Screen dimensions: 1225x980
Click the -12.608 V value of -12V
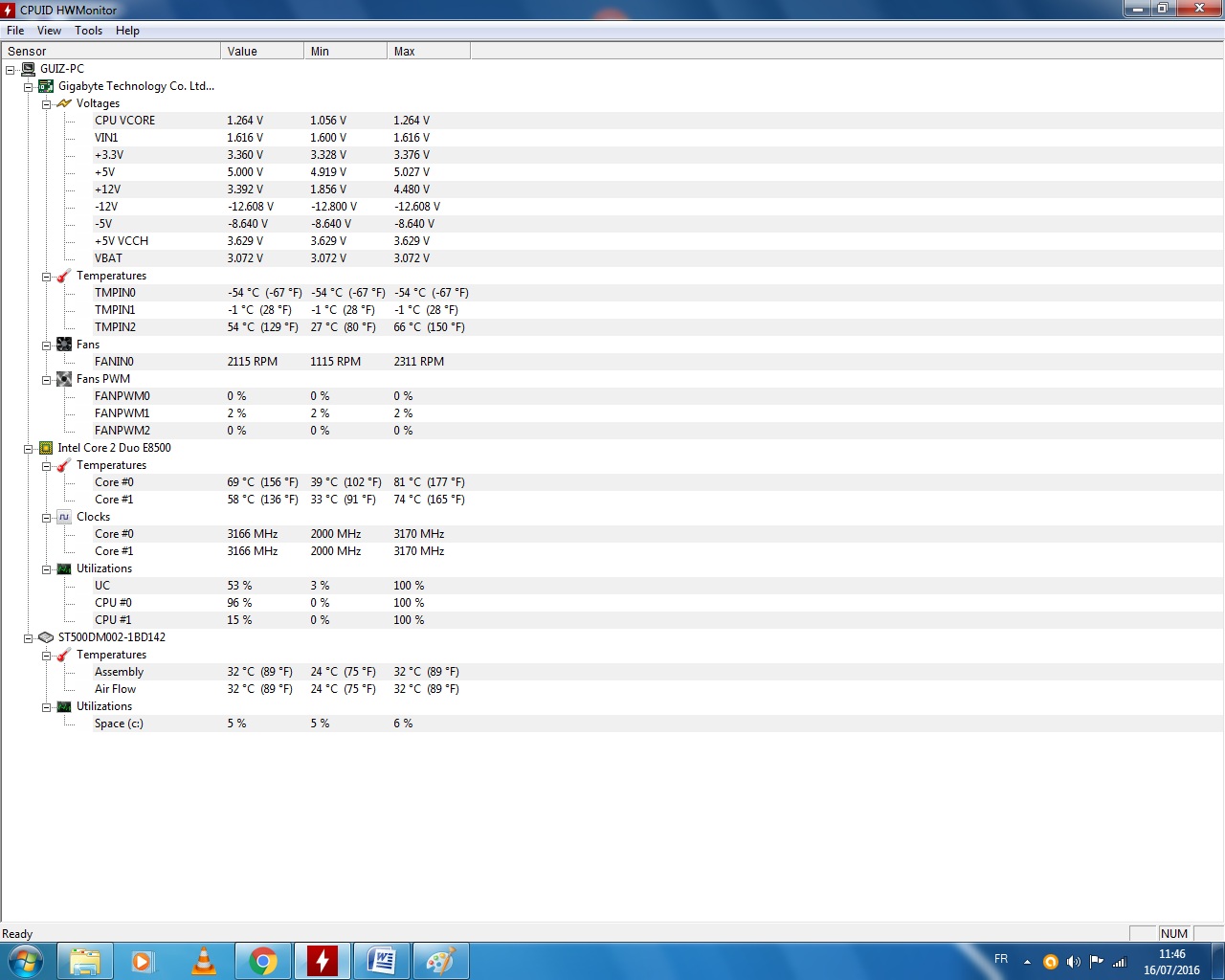click(250, 207)
